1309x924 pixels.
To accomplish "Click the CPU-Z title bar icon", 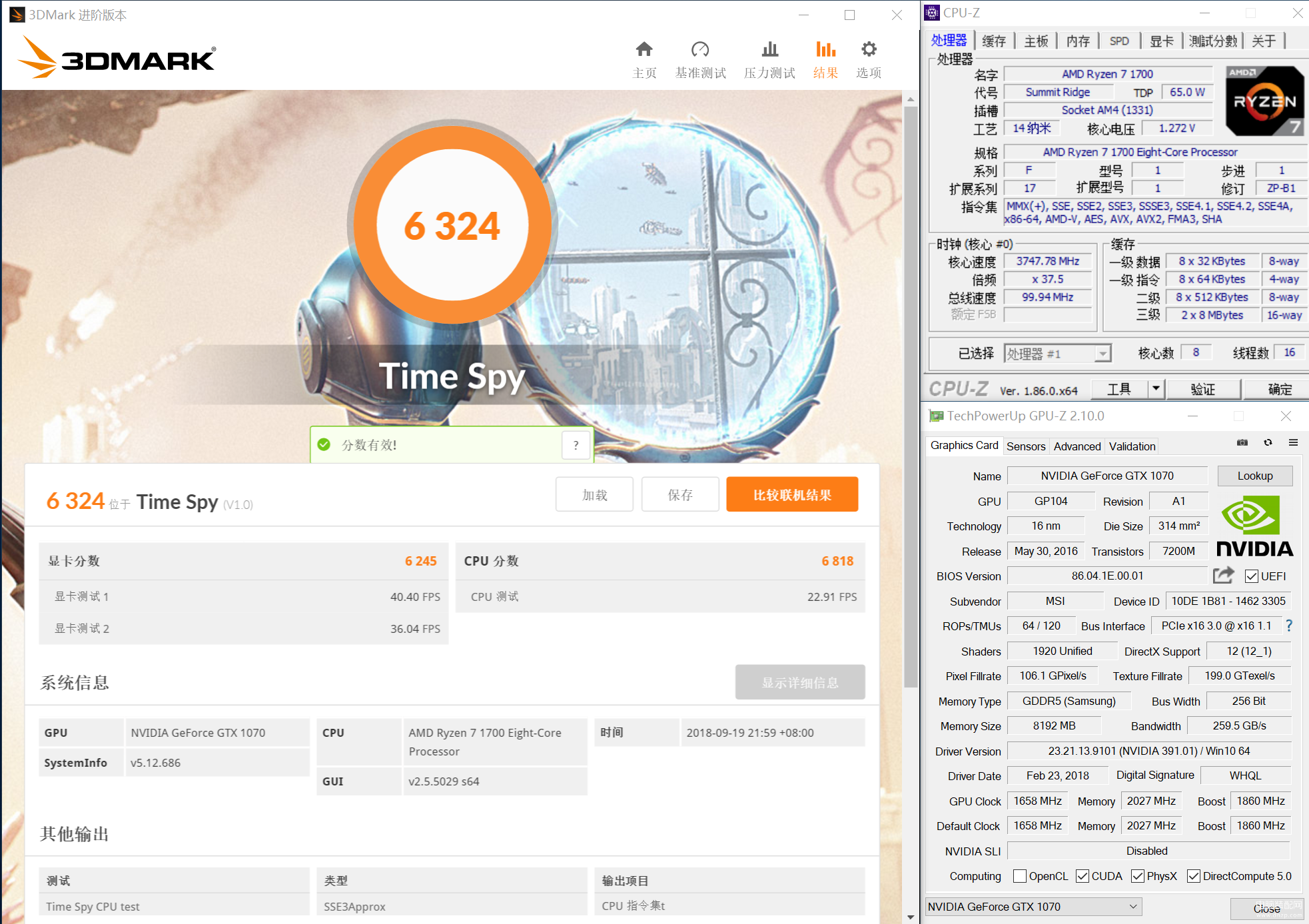I will [932, 13].
